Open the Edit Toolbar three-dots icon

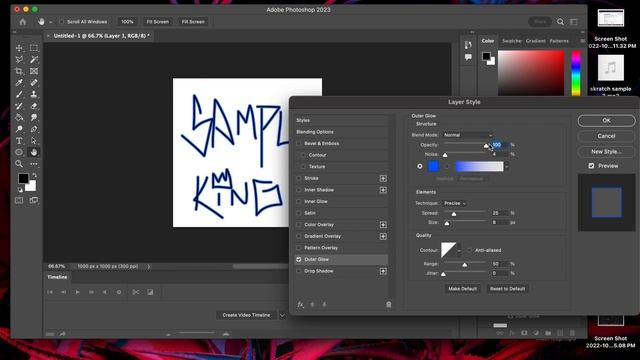click(x=34, y=164)
